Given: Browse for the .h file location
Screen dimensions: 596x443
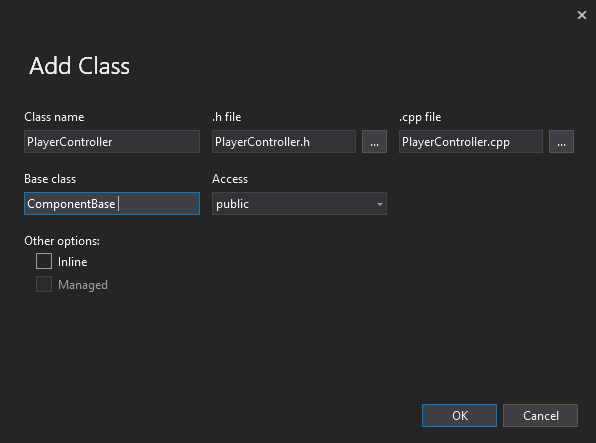Looking at the screenshot, I should [374, 142].
